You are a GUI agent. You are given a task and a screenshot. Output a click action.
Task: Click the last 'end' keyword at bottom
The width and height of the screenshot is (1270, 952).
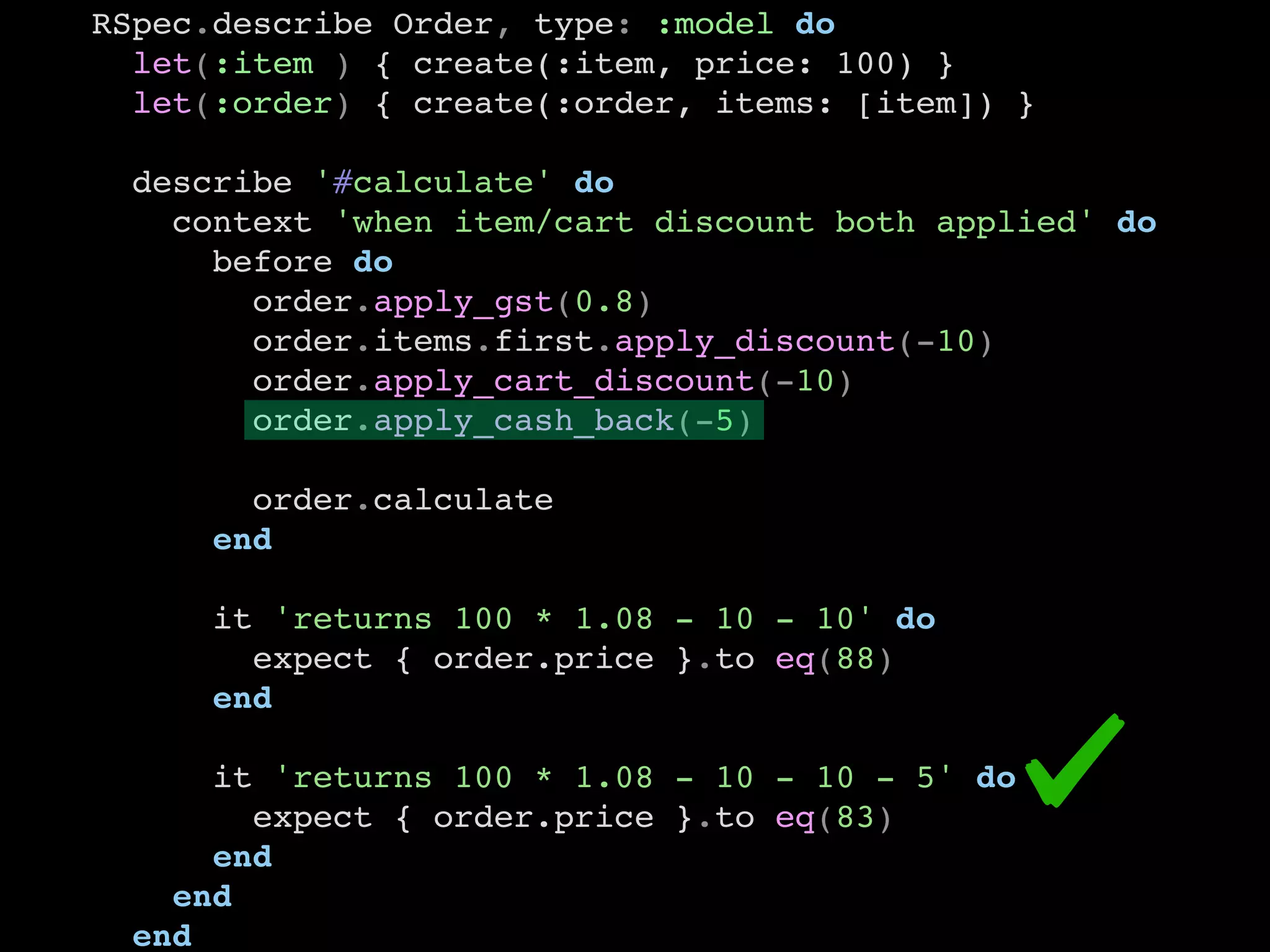click(162, 936)
